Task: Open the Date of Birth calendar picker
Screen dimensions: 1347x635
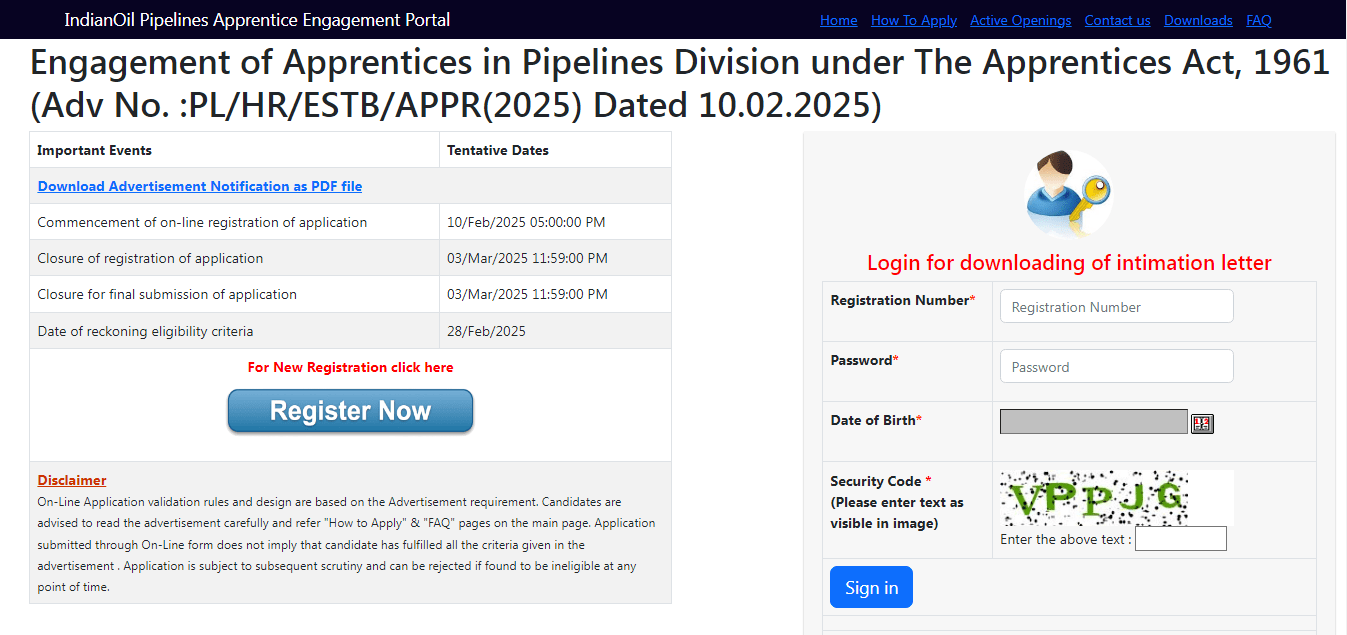Action: [x=1202, y=423]
